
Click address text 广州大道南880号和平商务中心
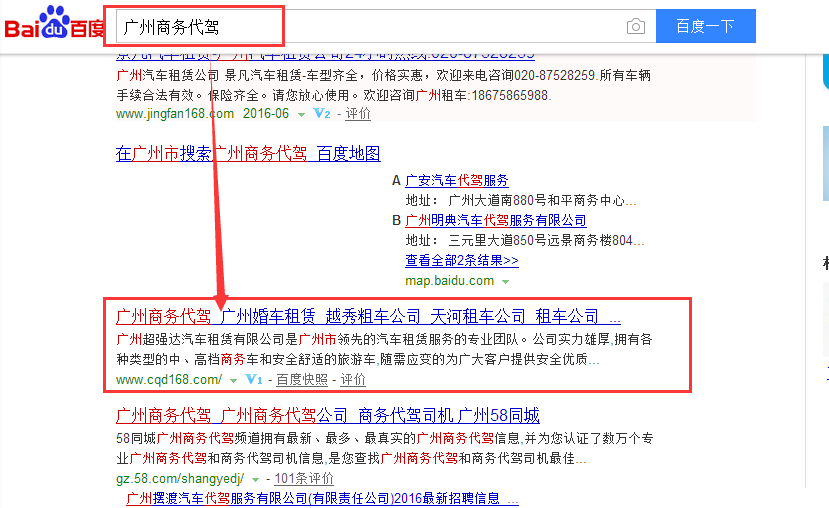click(x=542, y=201)
